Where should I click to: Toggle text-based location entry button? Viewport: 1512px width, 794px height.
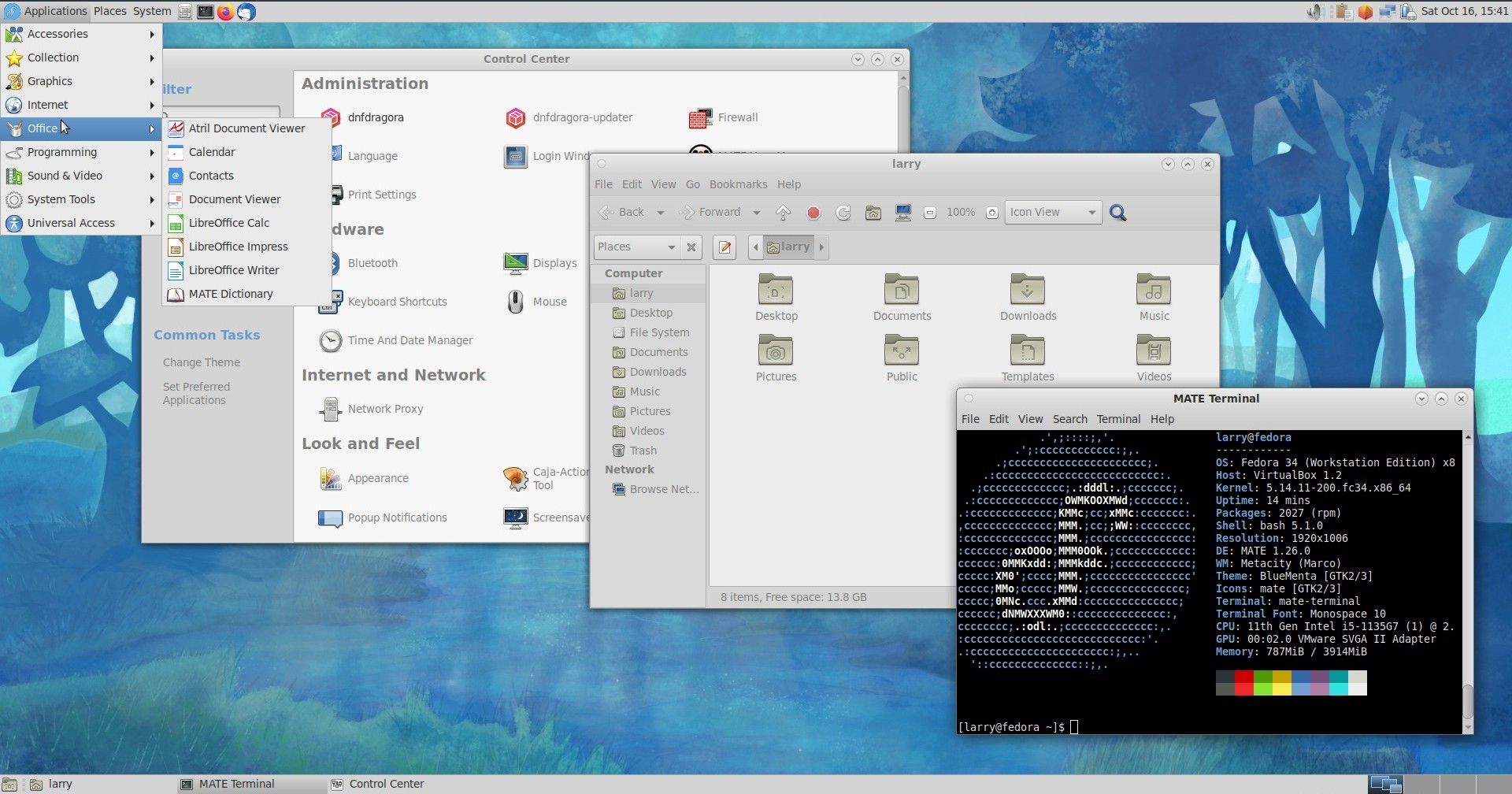724,247
